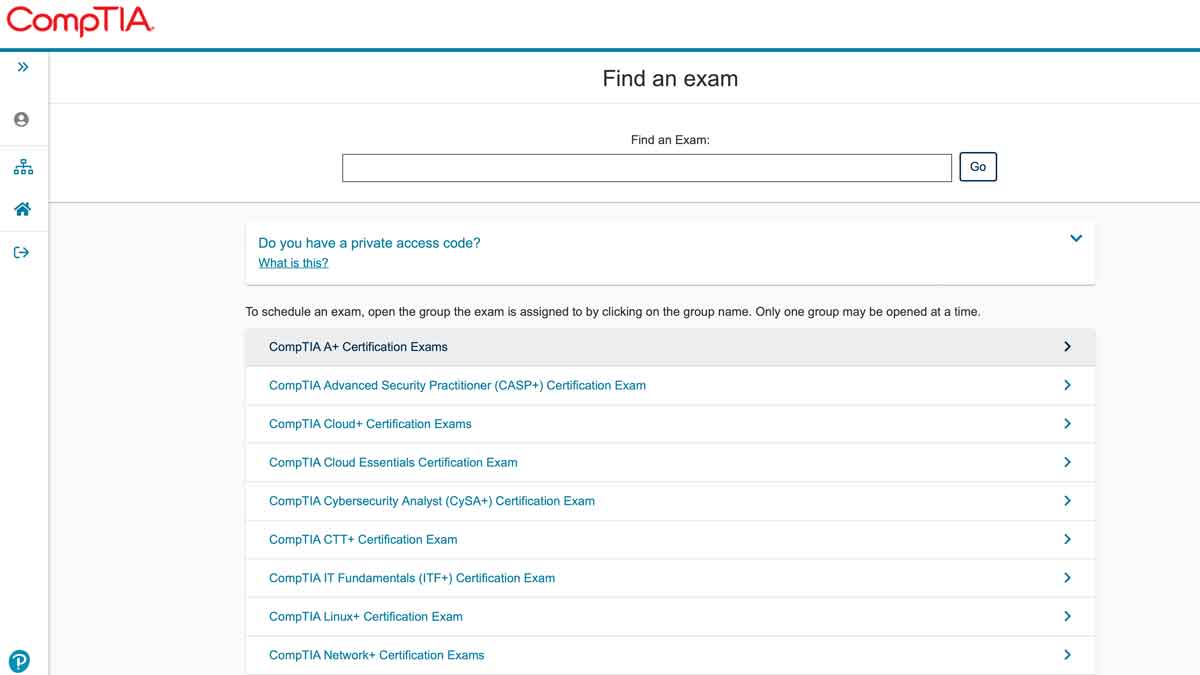The image size is (1200, 675).
Task: Expand chevron for Cloud Essentials row
Action: coord(1067,462)
